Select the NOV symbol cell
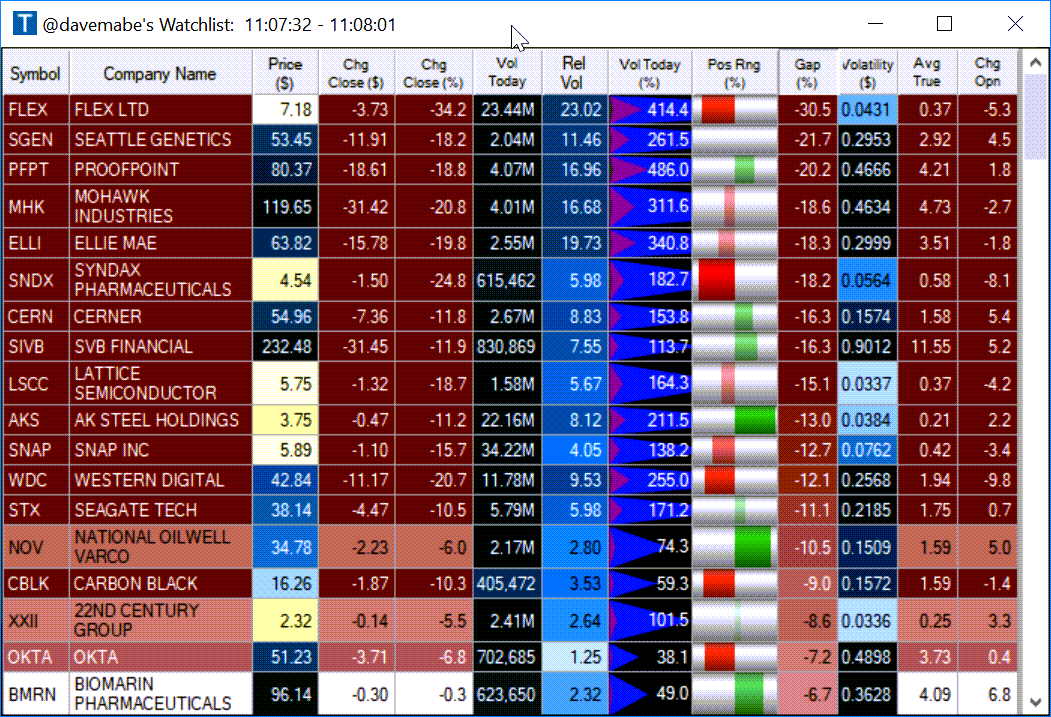Viewport: 1051px width, 717px height. tap(36, 547)
